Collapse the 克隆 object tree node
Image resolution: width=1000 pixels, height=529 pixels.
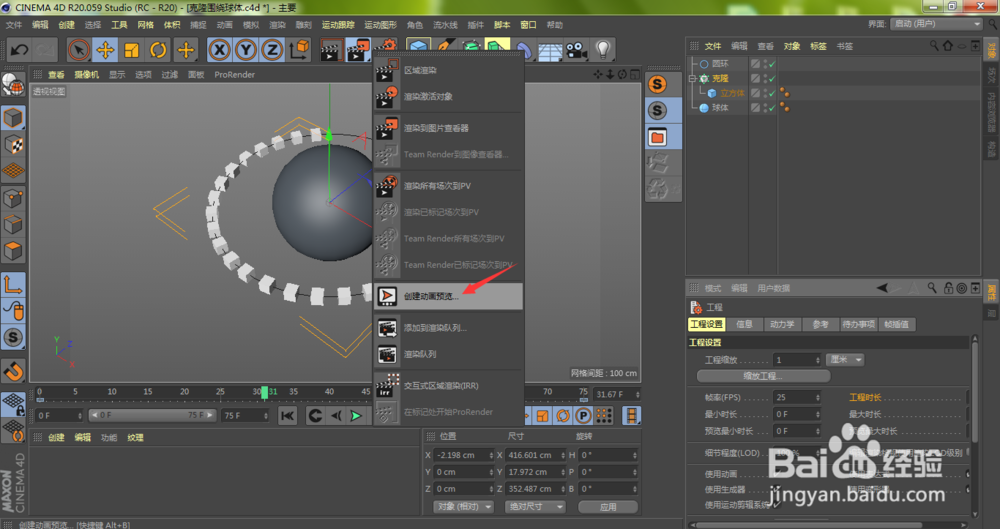tap(692, 78)
